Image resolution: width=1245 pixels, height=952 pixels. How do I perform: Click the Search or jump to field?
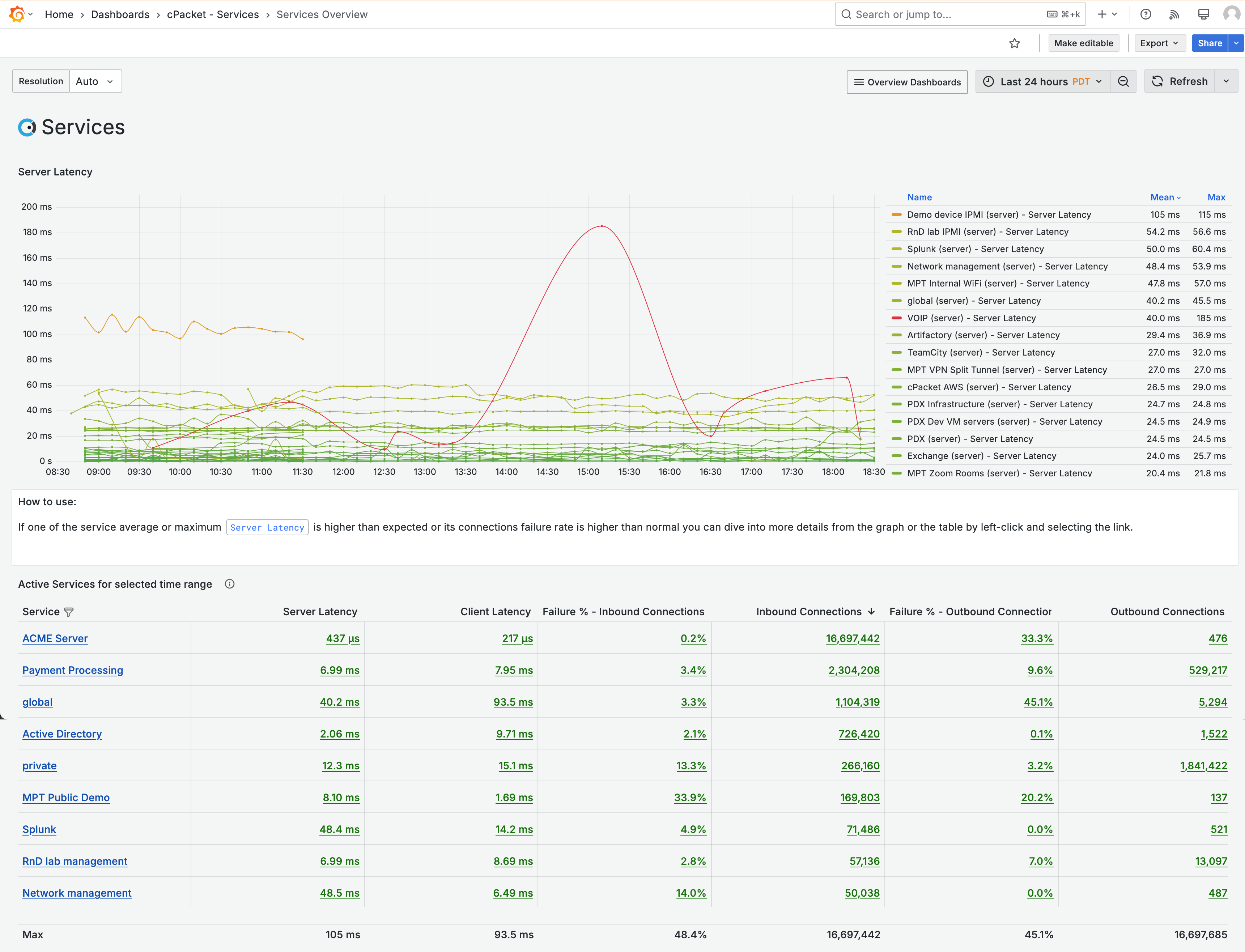point(960,14)
